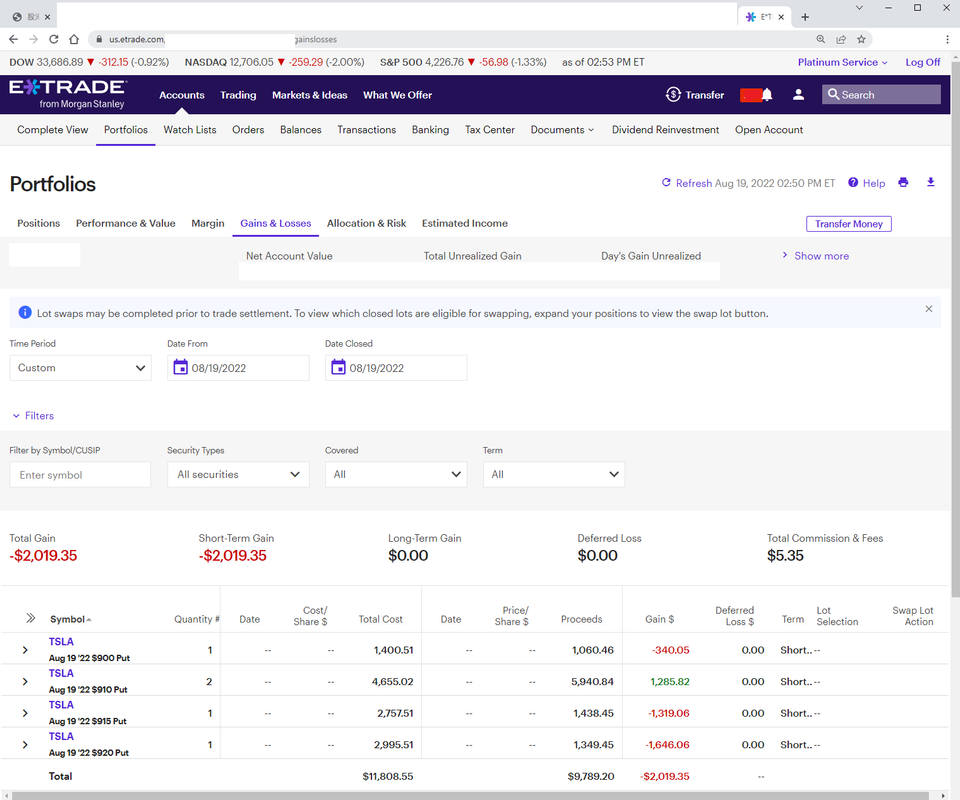Screen dimensions: 960x800
Task: Switch to Margin tab
Action: (x=208, y=223)
